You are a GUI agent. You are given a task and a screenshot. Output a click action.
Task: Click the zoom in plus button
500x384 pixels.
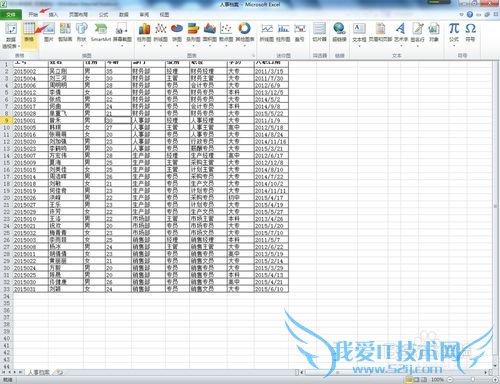[x=495, y=379]
